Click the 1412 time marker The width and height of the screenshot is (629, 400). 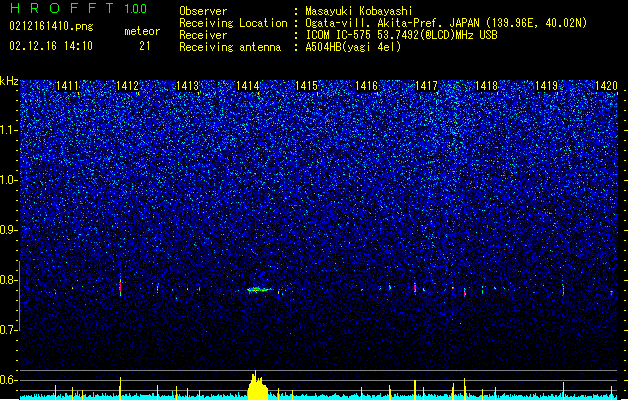coord(127,86)
